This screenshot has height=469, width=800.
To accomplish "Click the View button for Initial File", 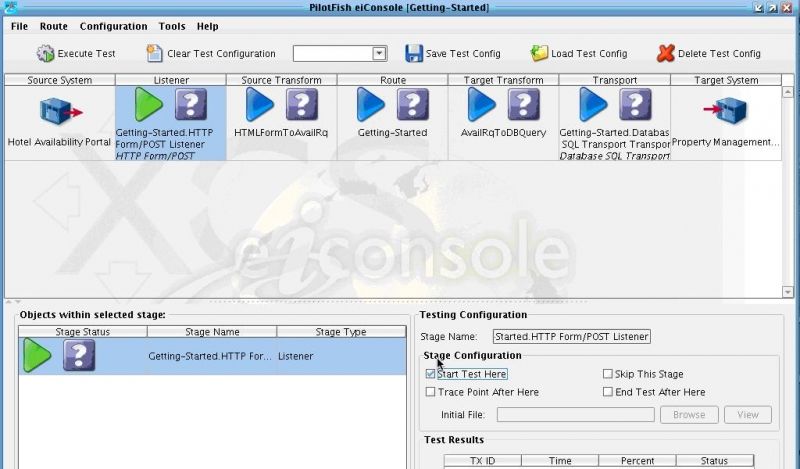I will click(x=747, y=414).
